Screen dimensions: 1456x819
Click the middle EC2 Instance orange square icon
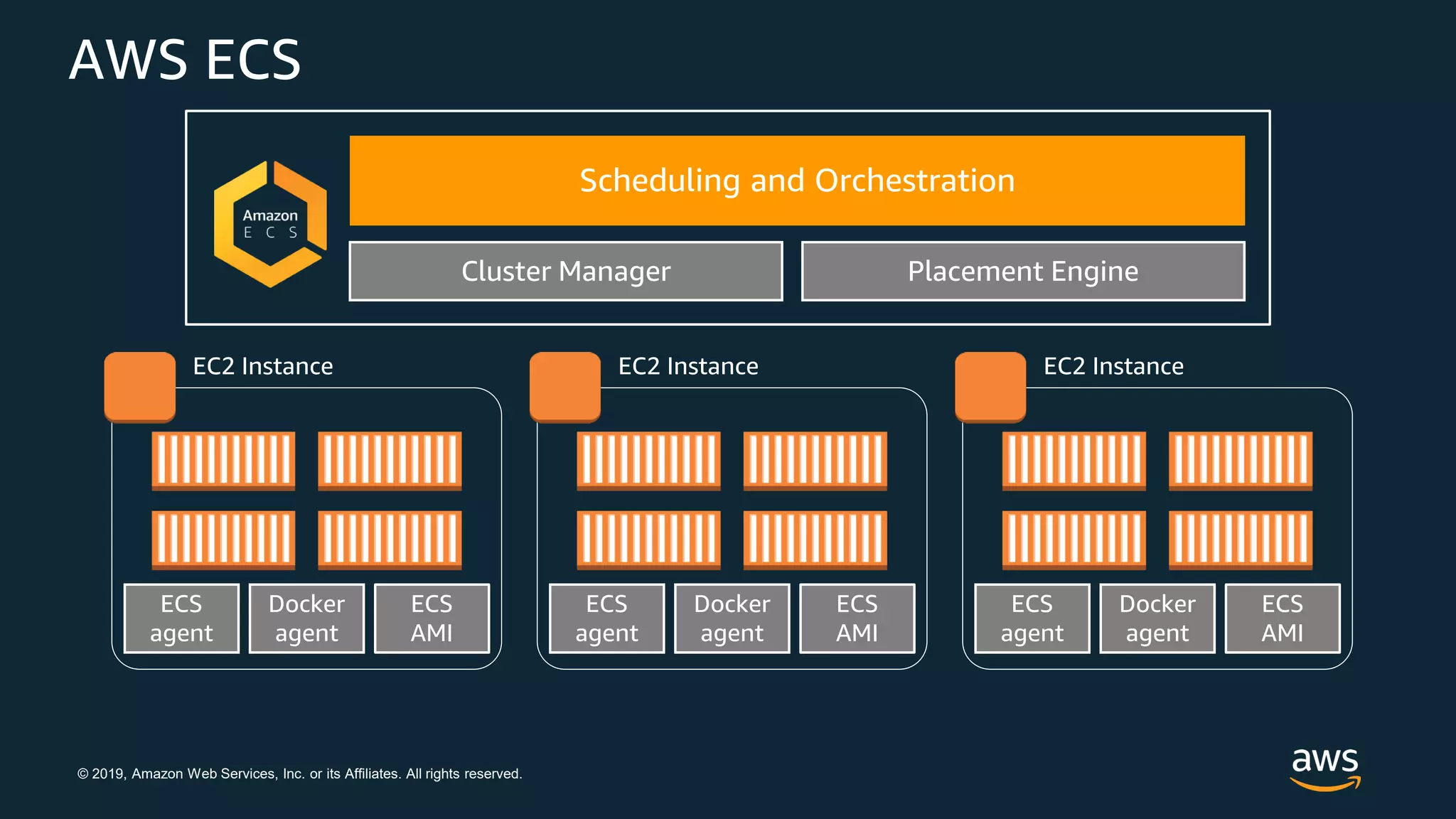(x=565, y=386)
